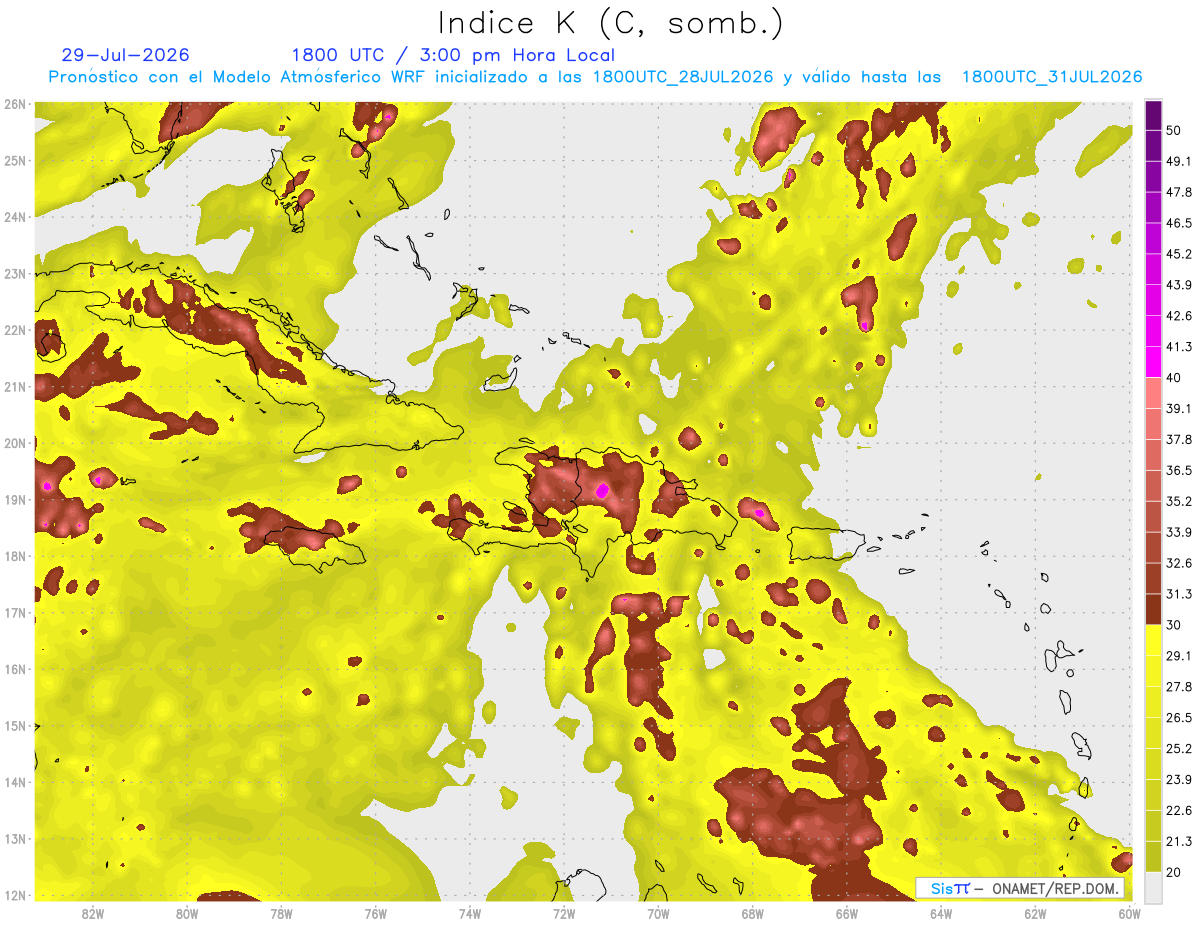Click the colorbar value "22.6"
The height and width of the screenshot is (927, 1200).
[1179, 811]
